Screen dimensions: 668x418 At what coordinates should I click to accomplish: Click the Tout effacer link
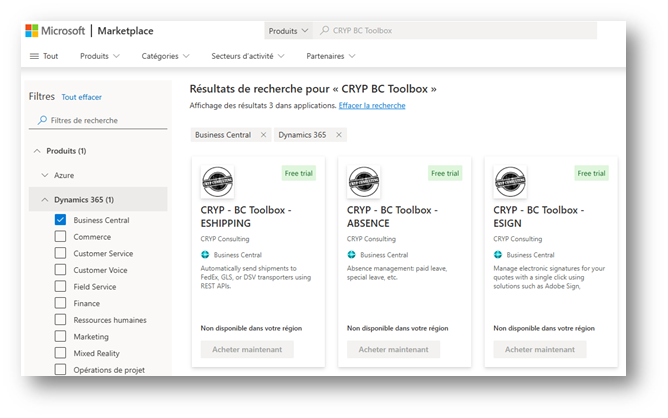tap(81, 97)
